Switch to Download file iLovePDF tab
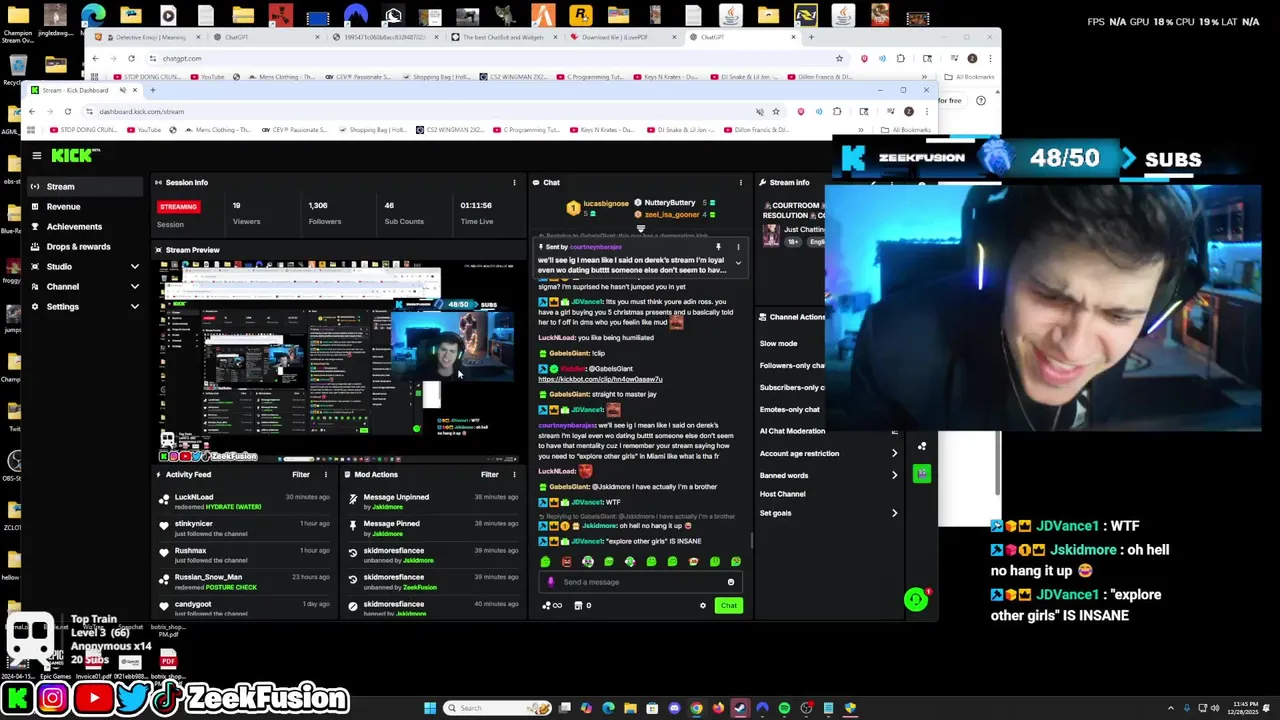The width and height of the screenshot is (1280, 720). [x=620, y=37]
